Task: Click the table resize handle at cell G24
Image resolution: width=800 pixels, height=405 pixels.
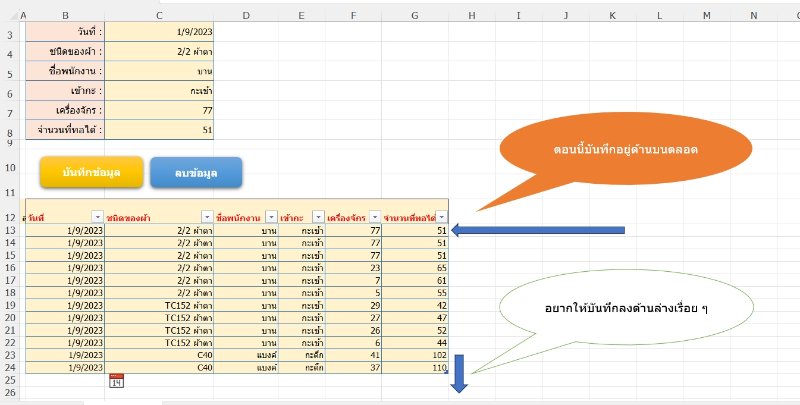Action: (x=447, y=373)
